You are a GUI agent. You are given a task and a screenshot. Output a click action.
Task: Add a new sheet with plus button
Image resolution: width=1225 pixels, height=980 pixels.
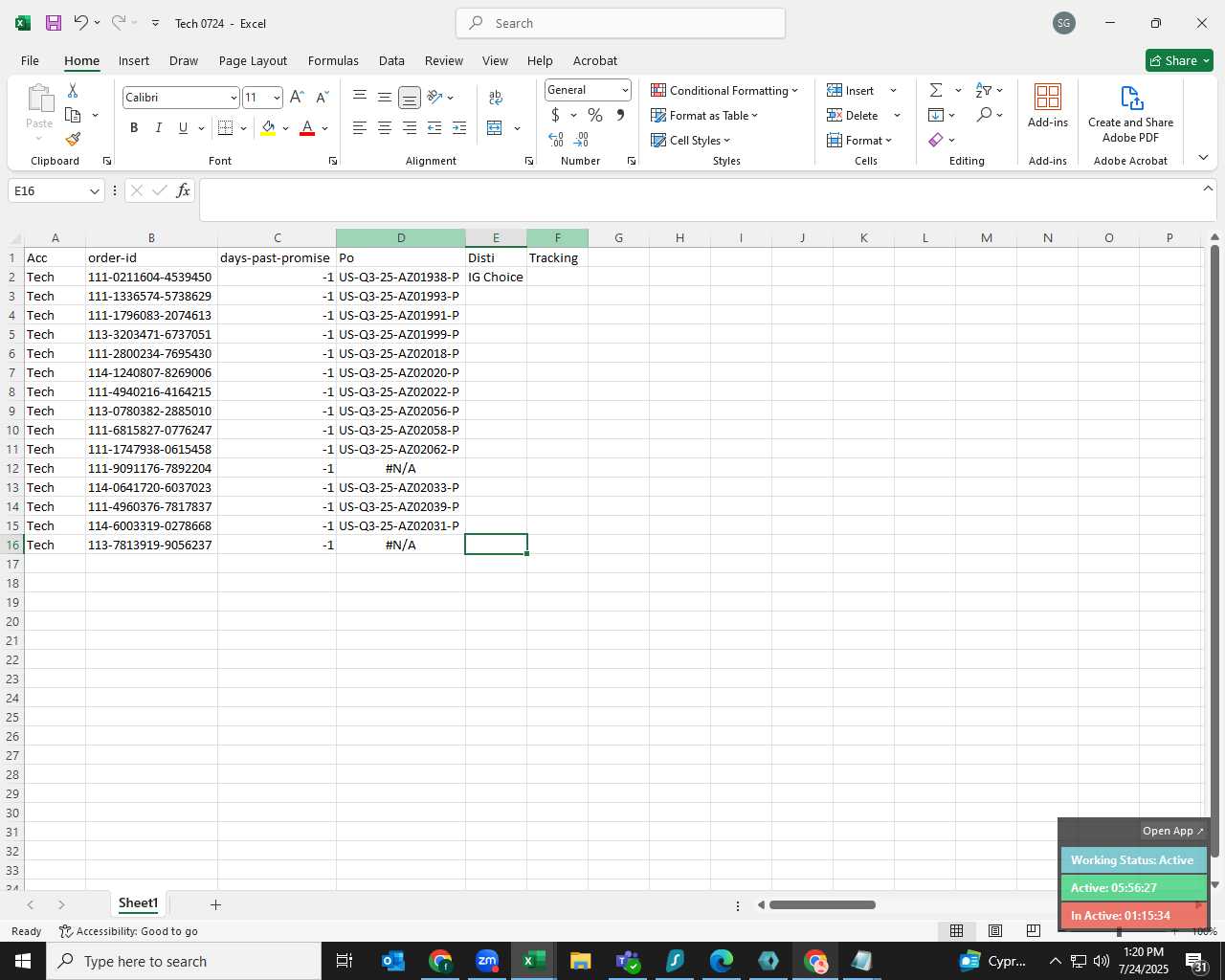click(215, 904)
